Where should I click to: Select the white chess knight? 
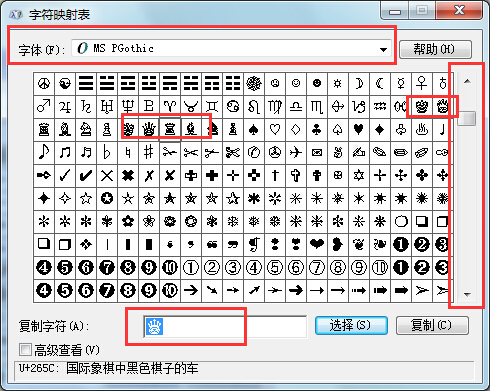(x=86, y=129)
